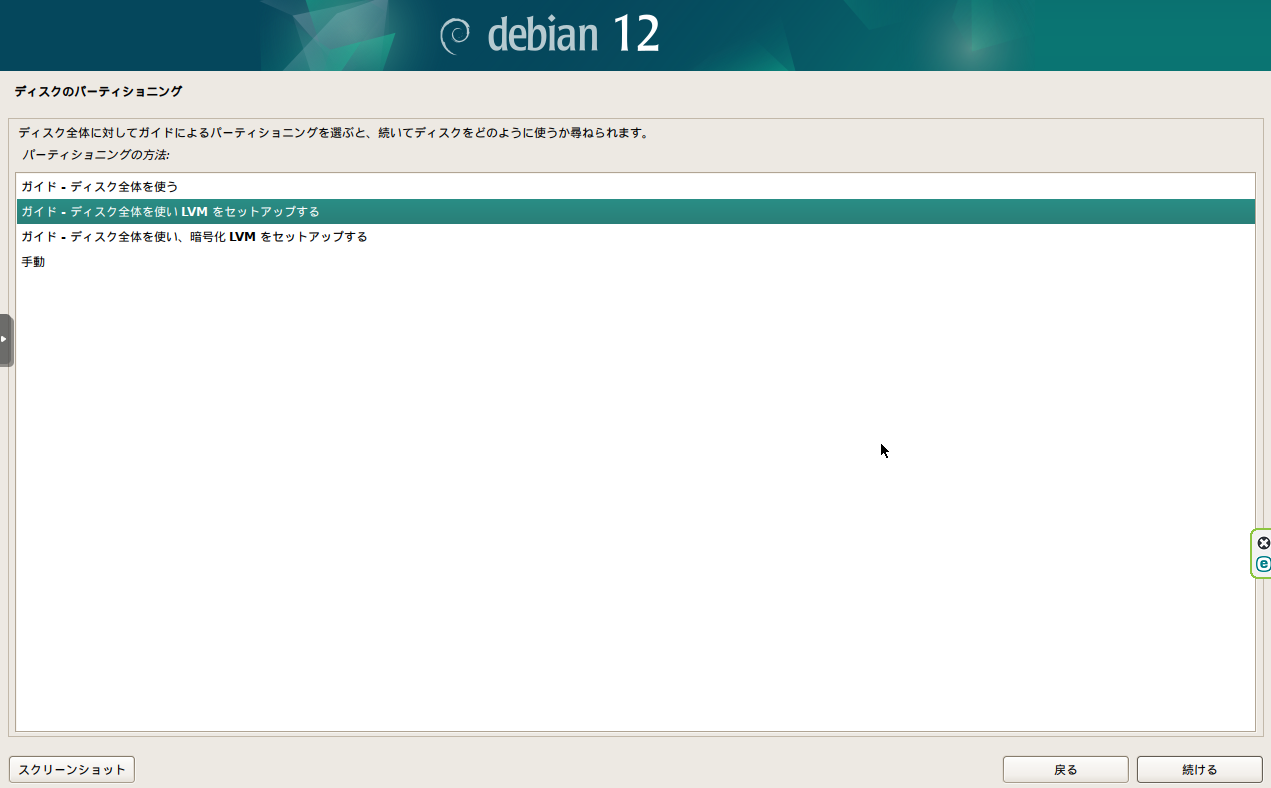Click the "12" version number in banner
This screenshot has height=788, width=1271.
[x=635, y=35]
